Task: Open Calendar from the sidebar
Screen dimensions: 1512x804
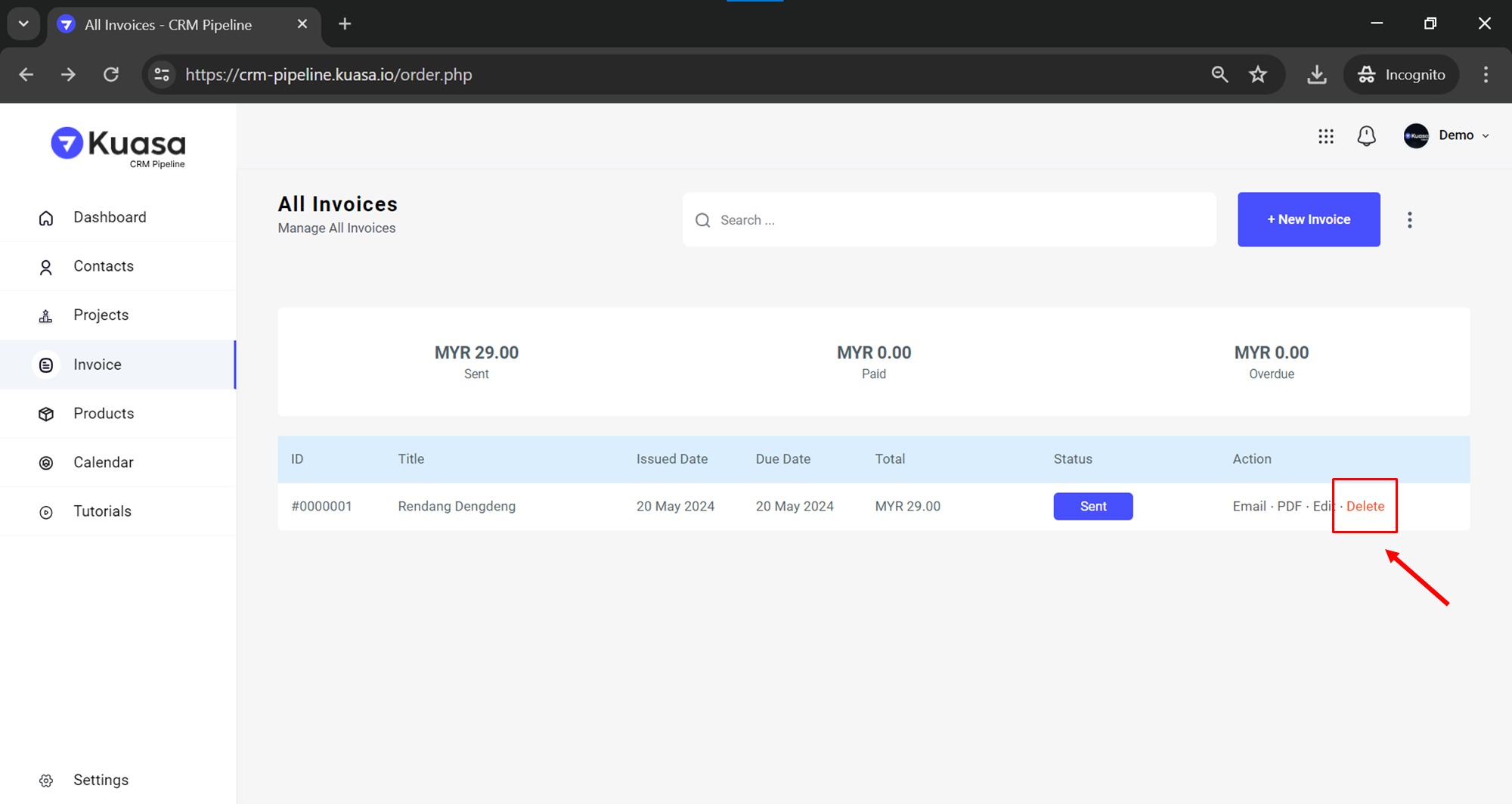Action: point(103,463)
